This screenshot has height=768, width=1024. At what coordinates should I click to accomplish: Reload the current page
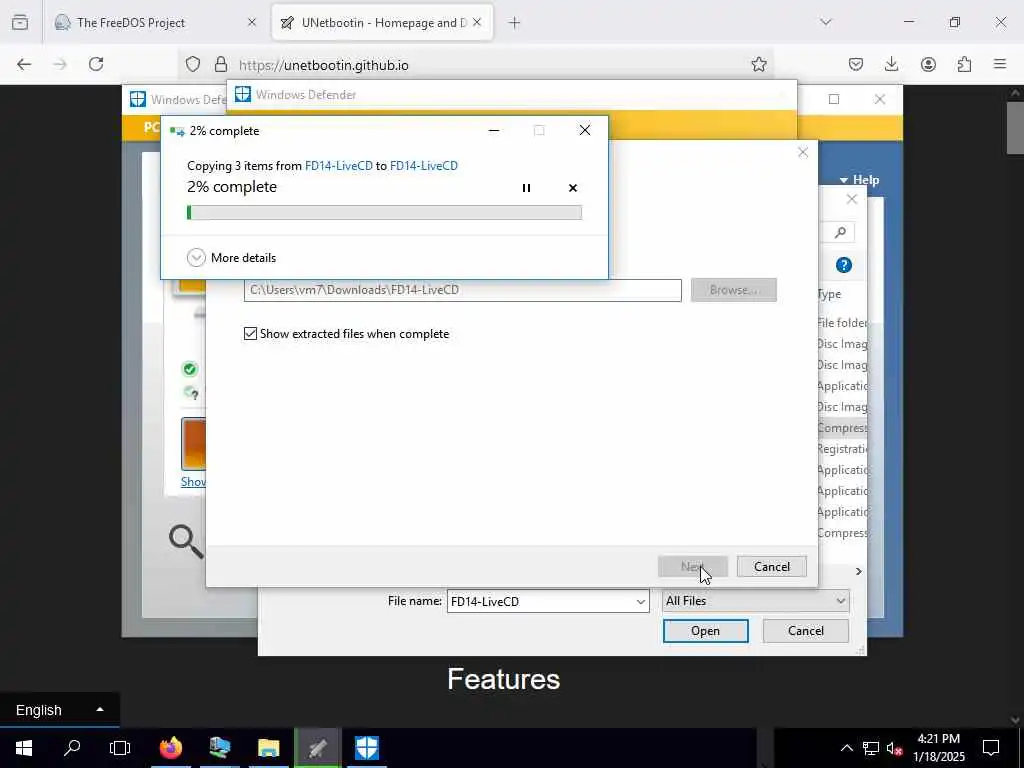(96, 64)
